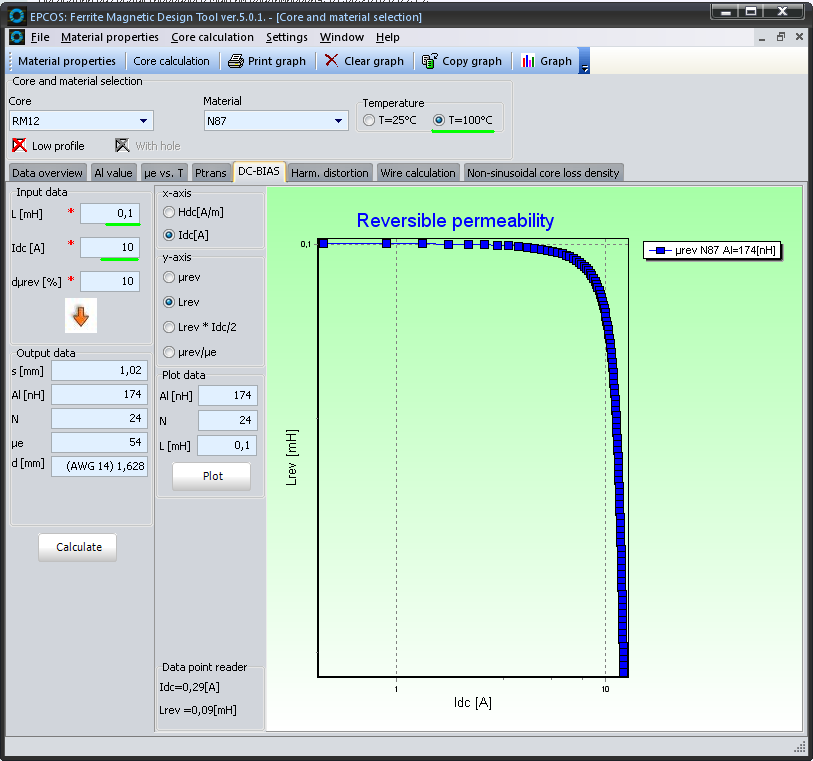Image resolution: width=813 pixels, height=761 pixels.
Task: Open the toolbar overflow options arrow
Action: pos(584,68)
